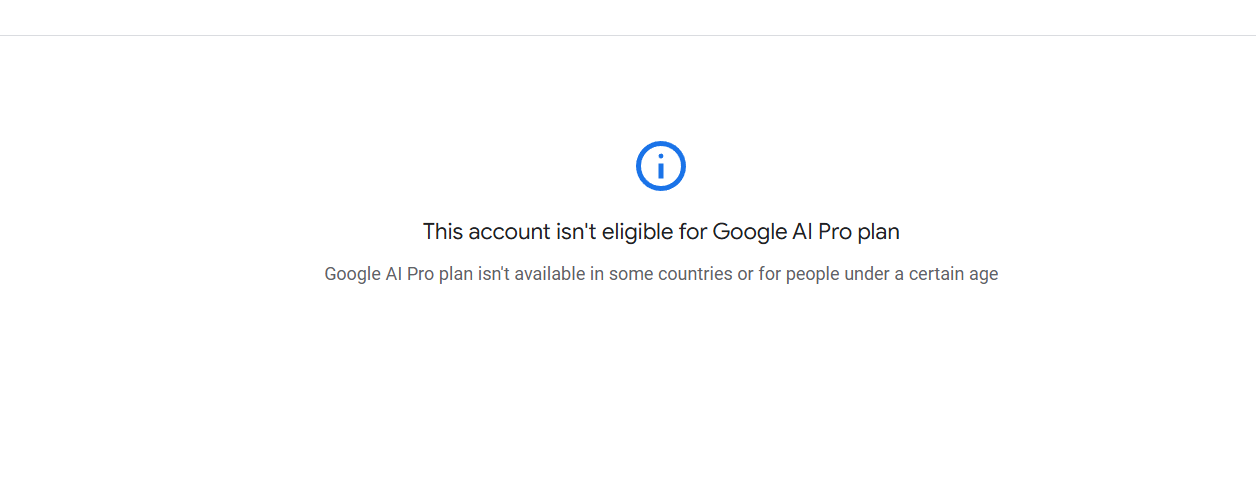Click "Google AI Pro plan" in description
Screen dimensions: 1256x492
(x=398, y=274)
